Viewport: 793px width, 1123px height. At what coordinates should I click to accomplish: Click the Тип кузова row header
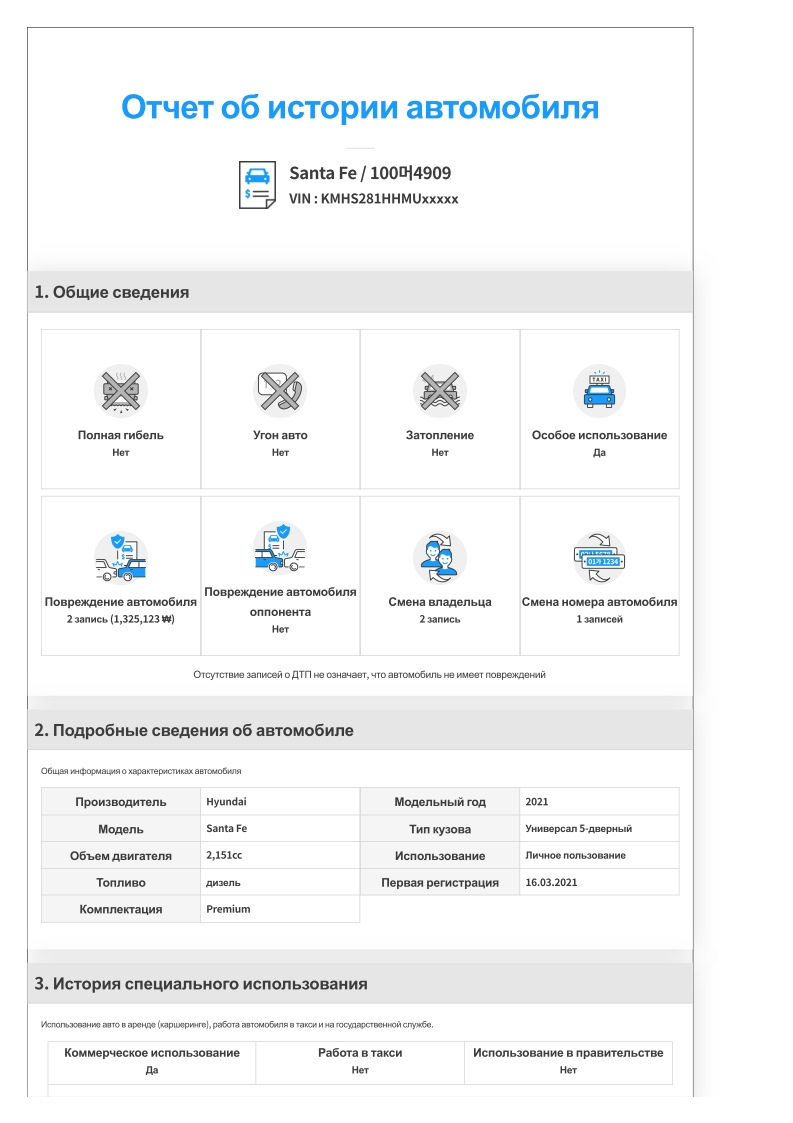(x=440, y=829)
